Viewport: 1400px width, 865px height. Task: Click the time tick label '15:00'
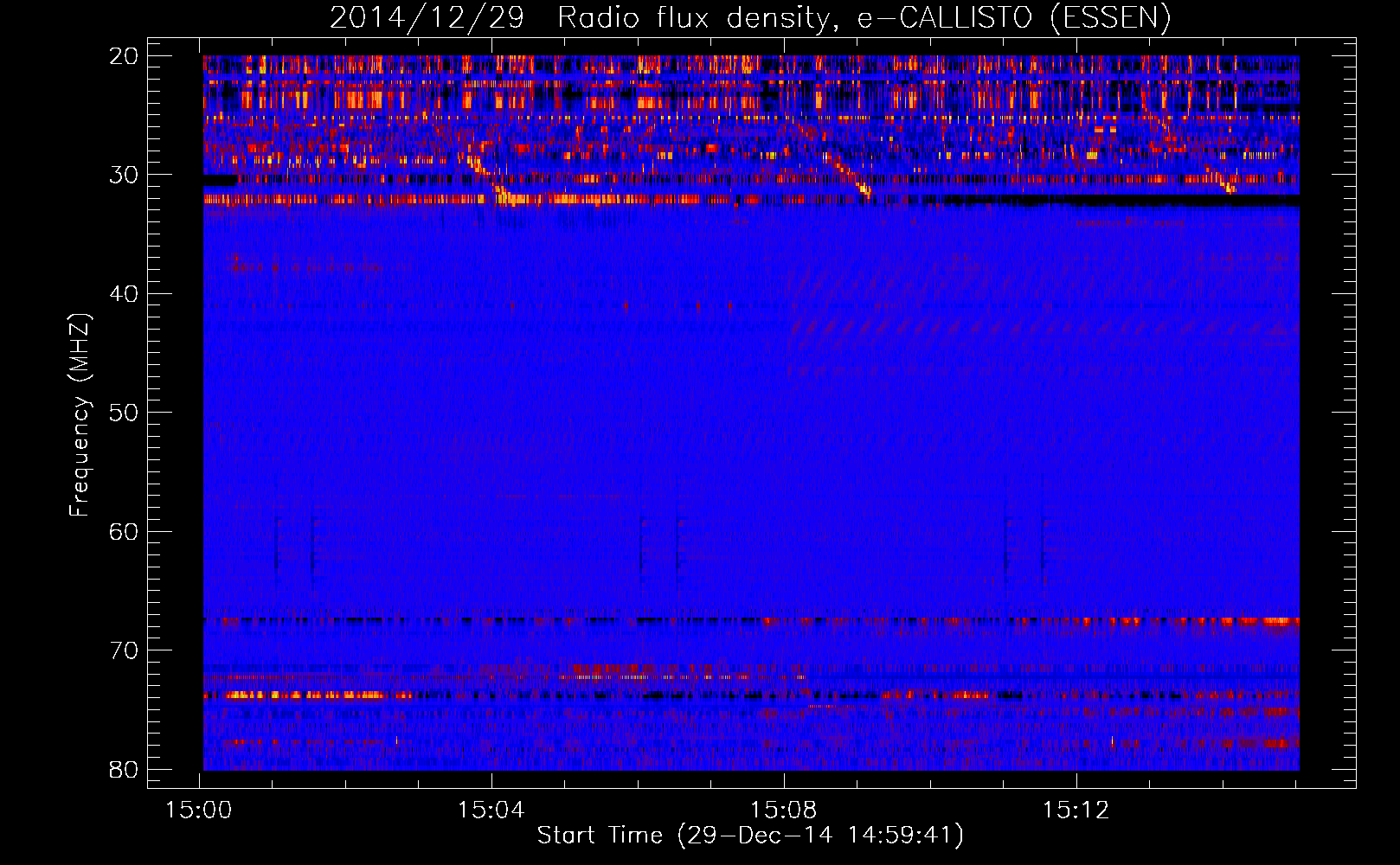[x=199, y=810]
